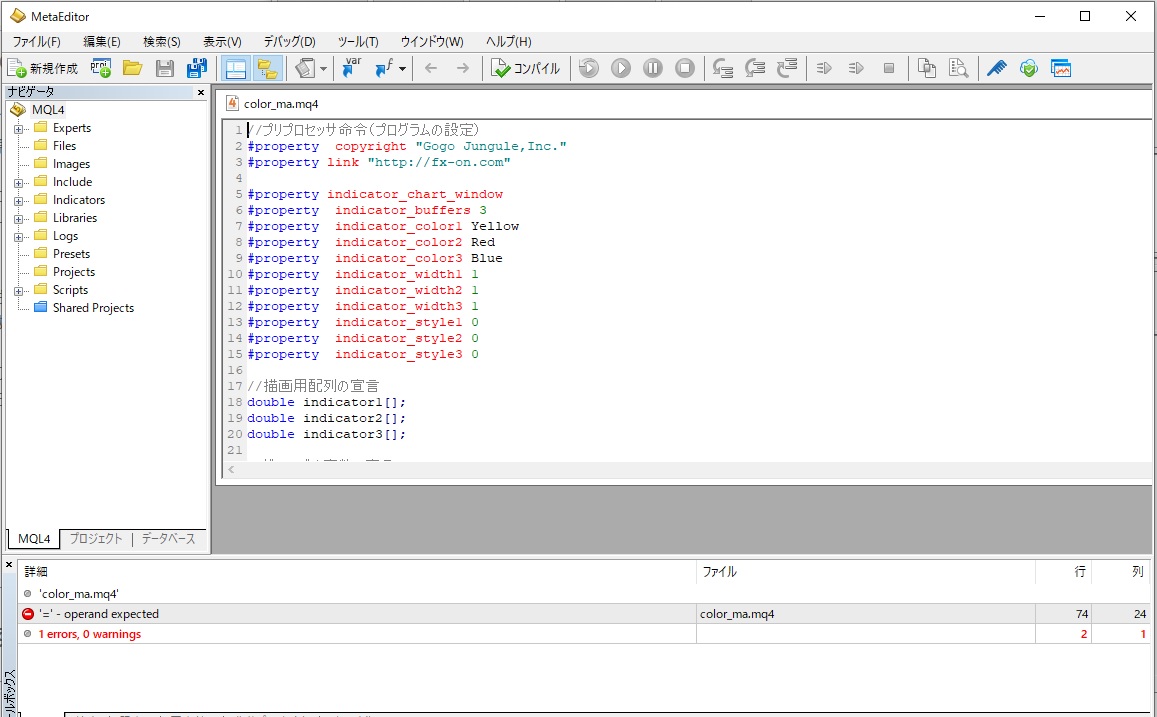Expand the Scripts folder tree node

(18, 290)
